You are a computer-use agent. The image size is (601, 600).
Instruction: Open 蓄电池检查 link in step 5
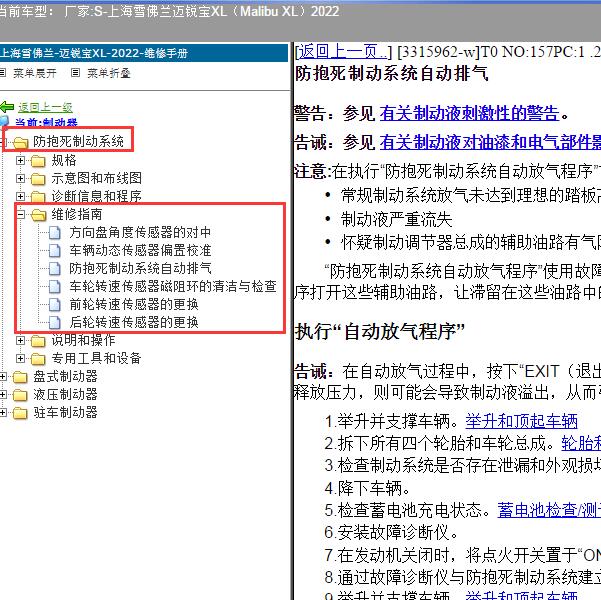[x=549, y=510]
